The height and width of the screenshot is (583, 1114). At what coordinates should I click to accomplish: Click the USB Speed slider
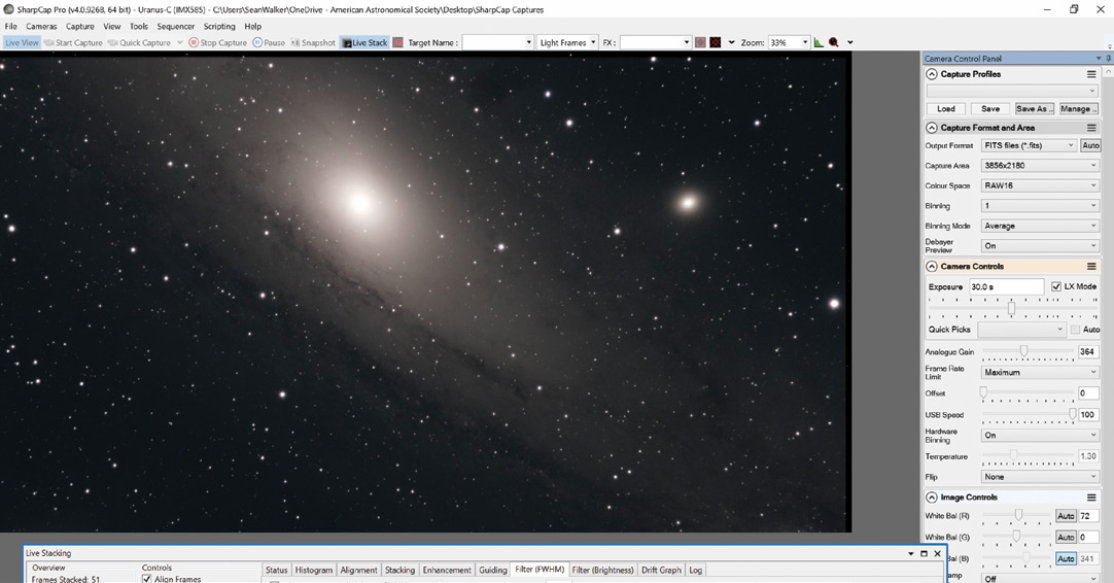1028,415
